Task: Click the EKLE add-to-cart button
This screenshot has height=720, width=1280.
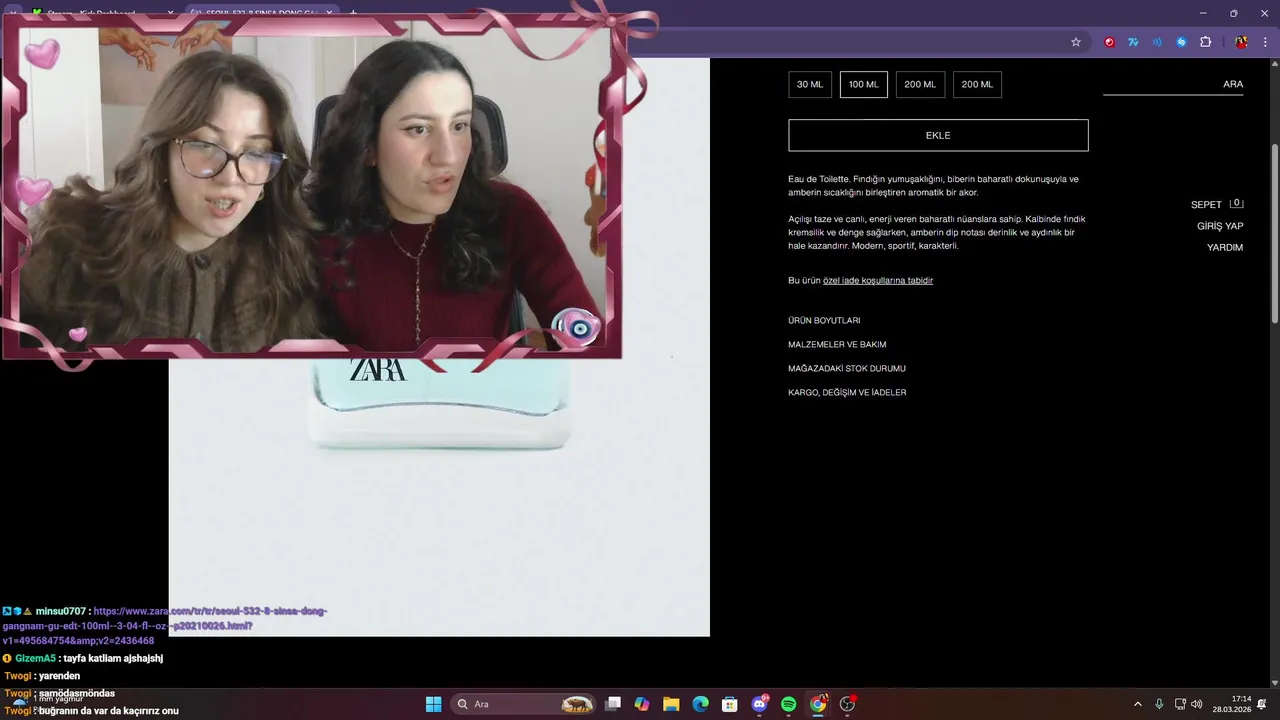Action: (938, 135)
